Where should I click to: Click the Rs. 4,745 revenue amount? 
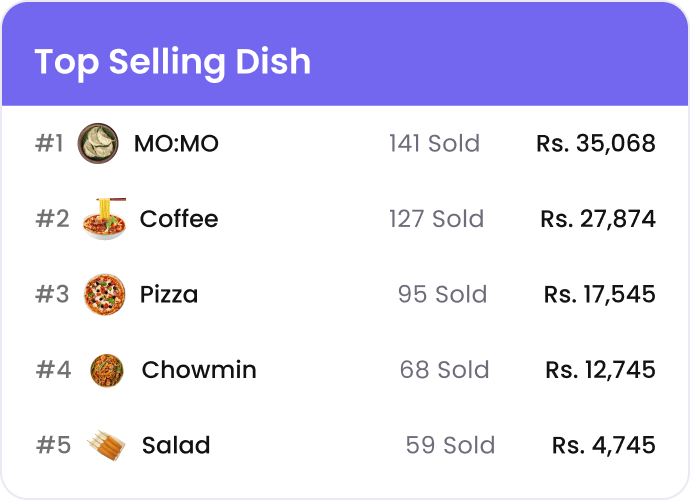coord(604,445)
